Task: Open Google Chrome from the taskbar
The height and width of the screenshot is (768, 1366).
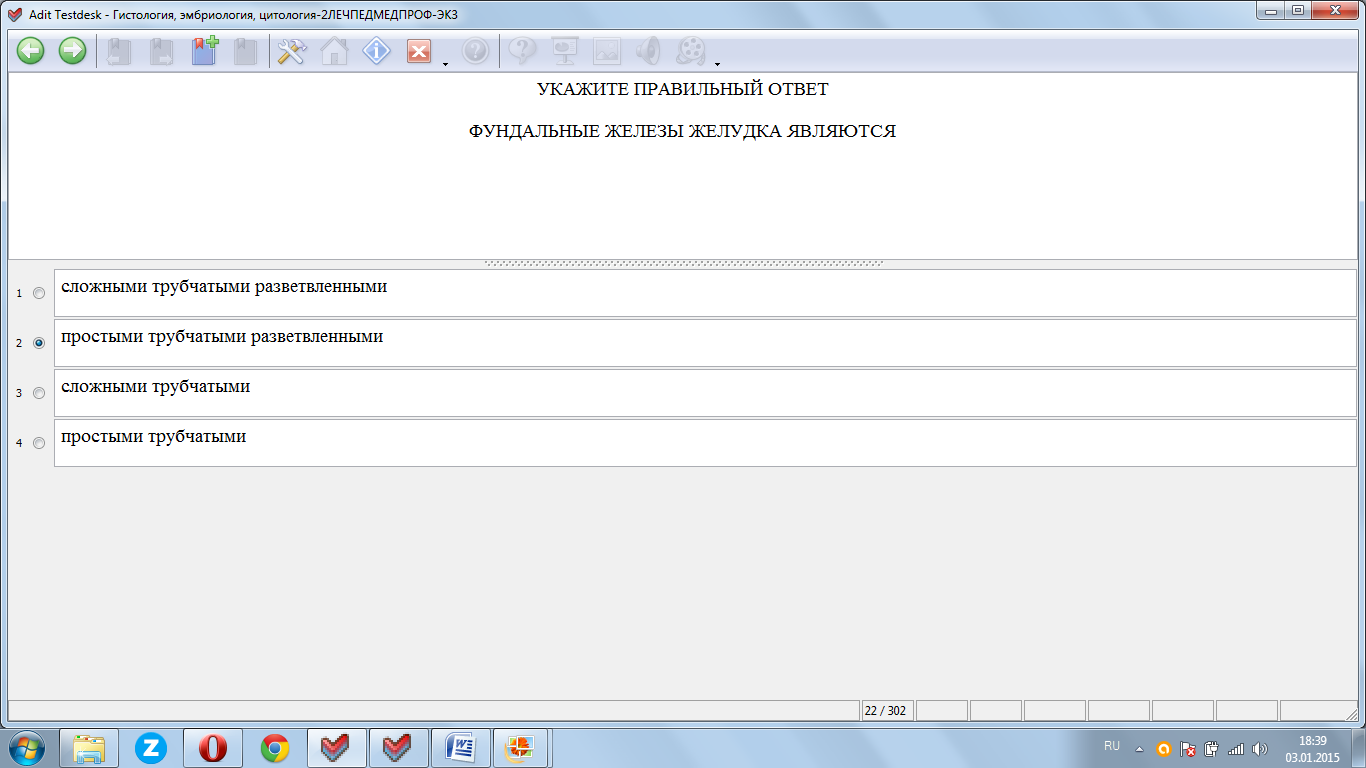Action: pos(275,748)
